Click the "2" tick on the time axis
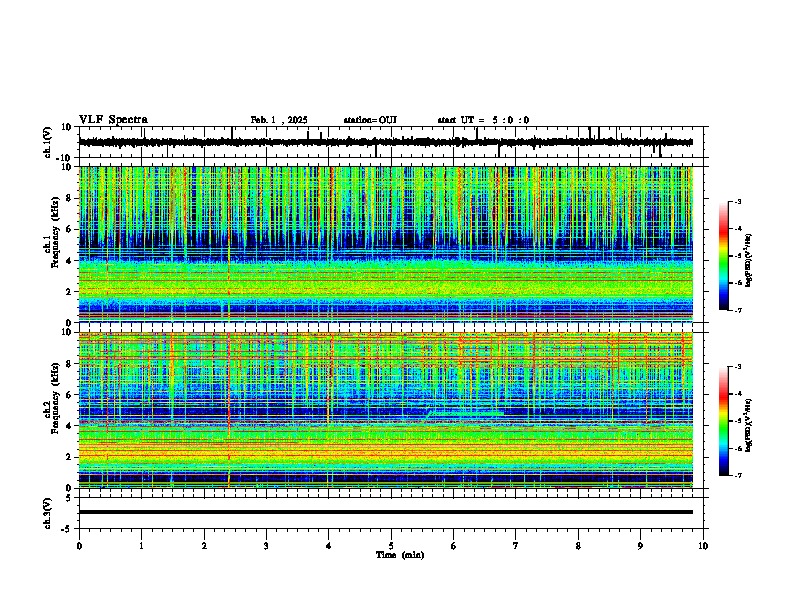The height and width of the screenshot is (612, 792). point(204,546)
